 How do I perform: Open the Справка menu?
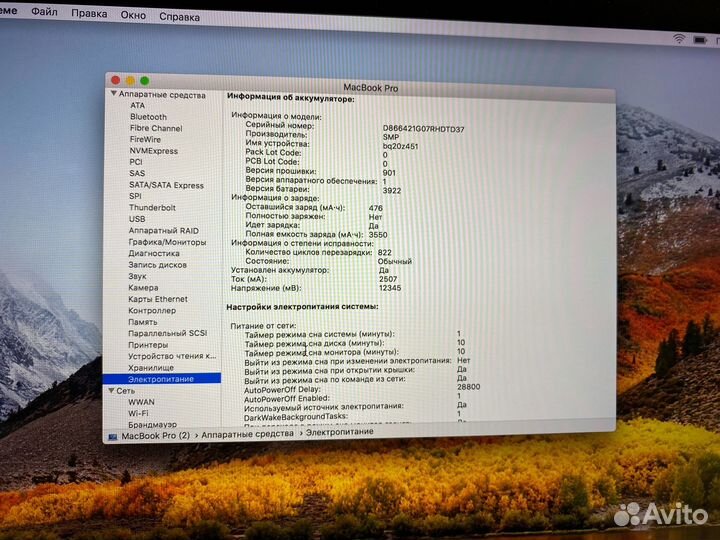[179, 17]
